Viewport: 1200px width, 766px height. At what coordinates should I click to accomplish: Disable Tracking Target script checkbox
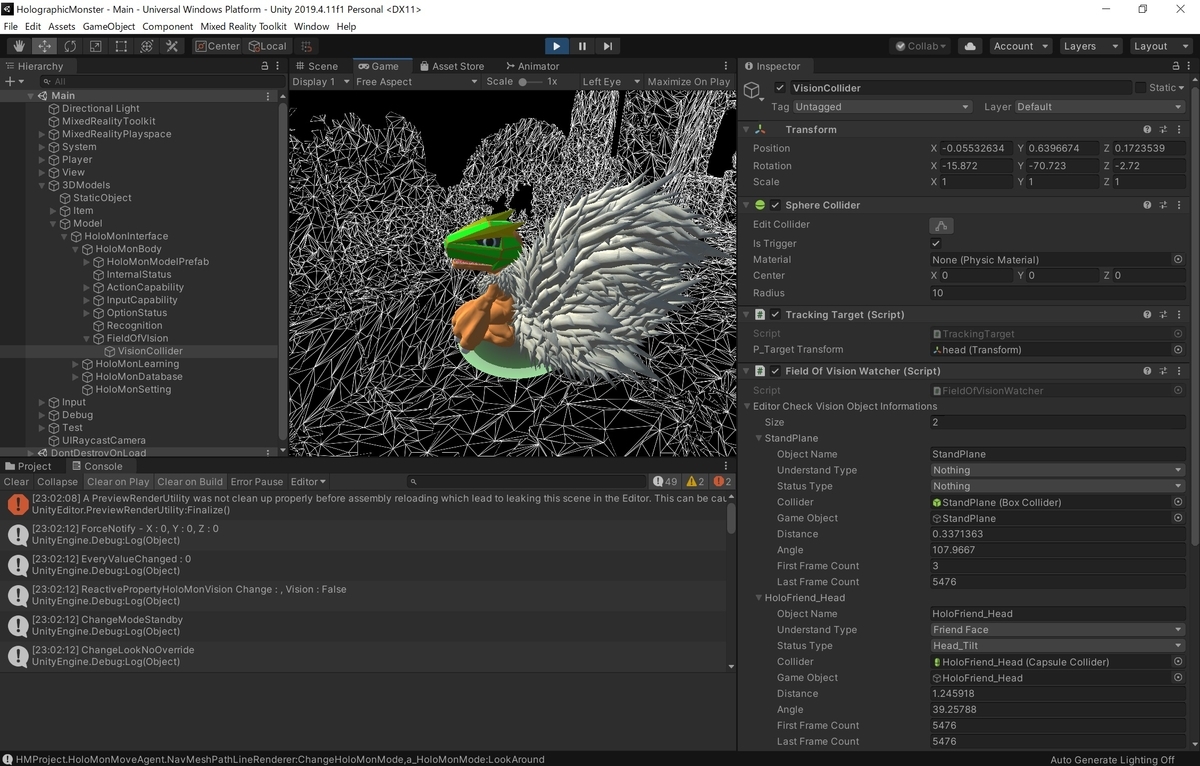pos(775,315)
